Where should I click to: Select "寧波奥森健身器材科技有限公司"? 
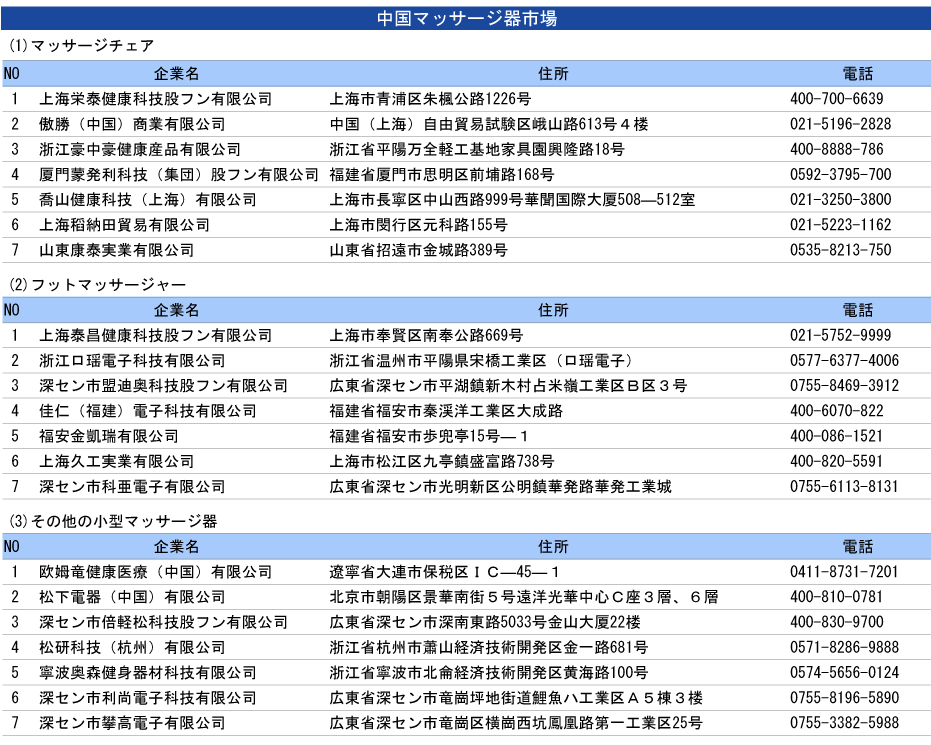click(x=148, y=673)
